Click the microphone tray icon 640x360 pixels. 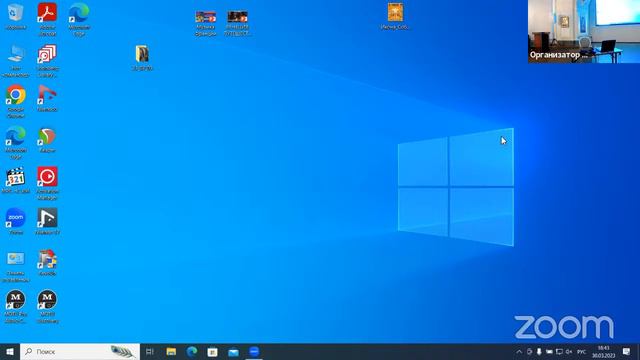pos(539,351)
